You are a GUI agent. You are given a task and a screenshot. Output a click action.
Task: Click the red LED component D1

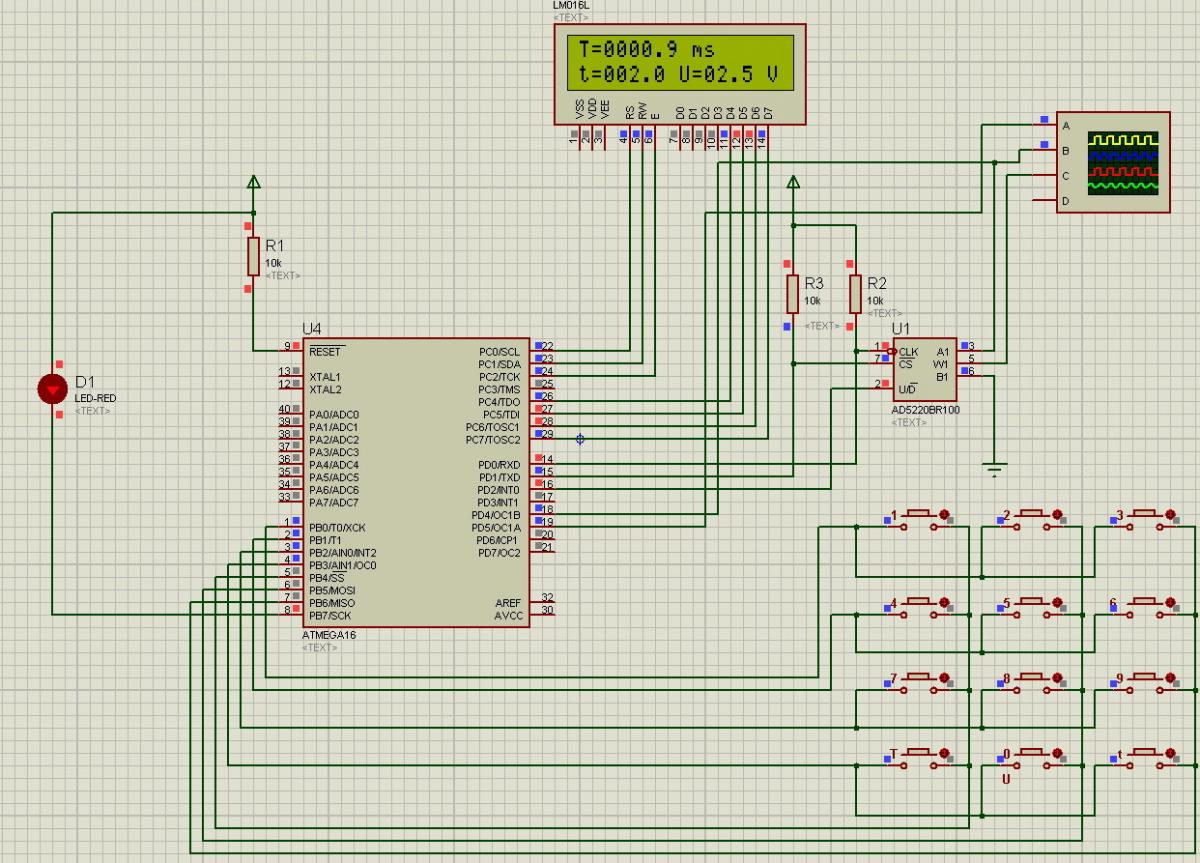coord(52,389)
